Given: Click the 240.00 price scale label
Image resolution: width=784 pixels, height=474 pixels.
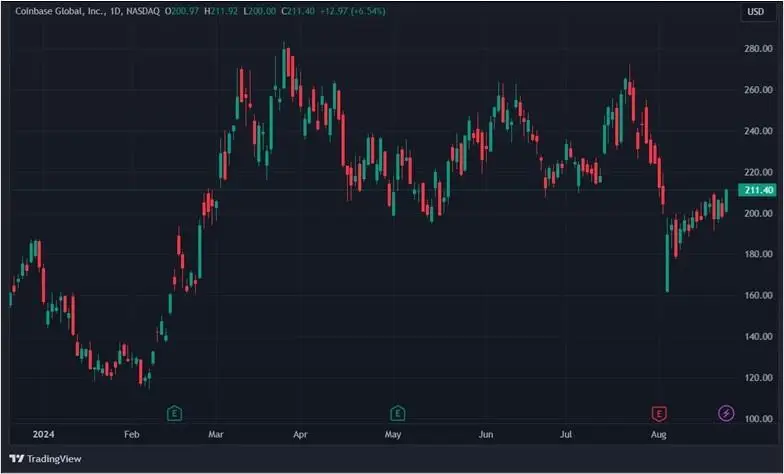Looking at the screenshot, I should tap(756, 131).
